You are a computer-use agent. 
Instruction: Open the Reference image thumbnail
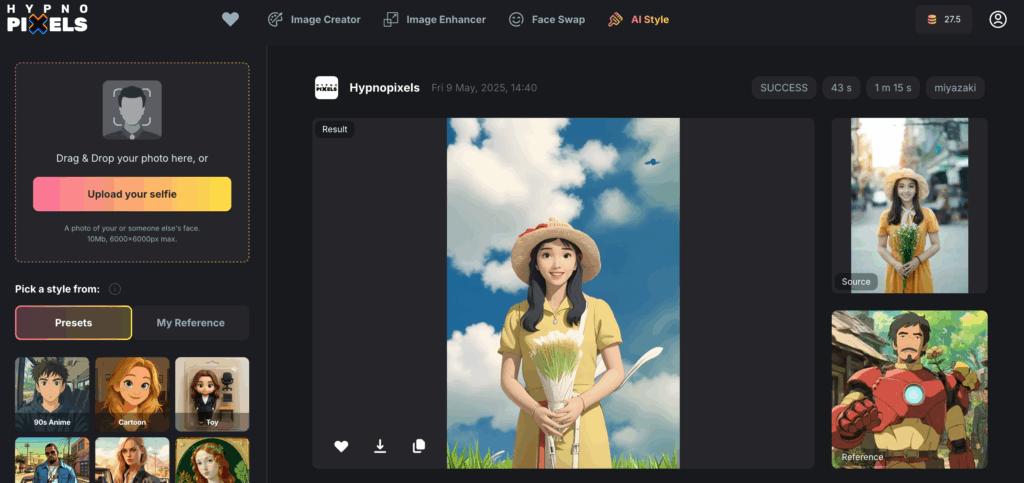click(x=909, y=390)
